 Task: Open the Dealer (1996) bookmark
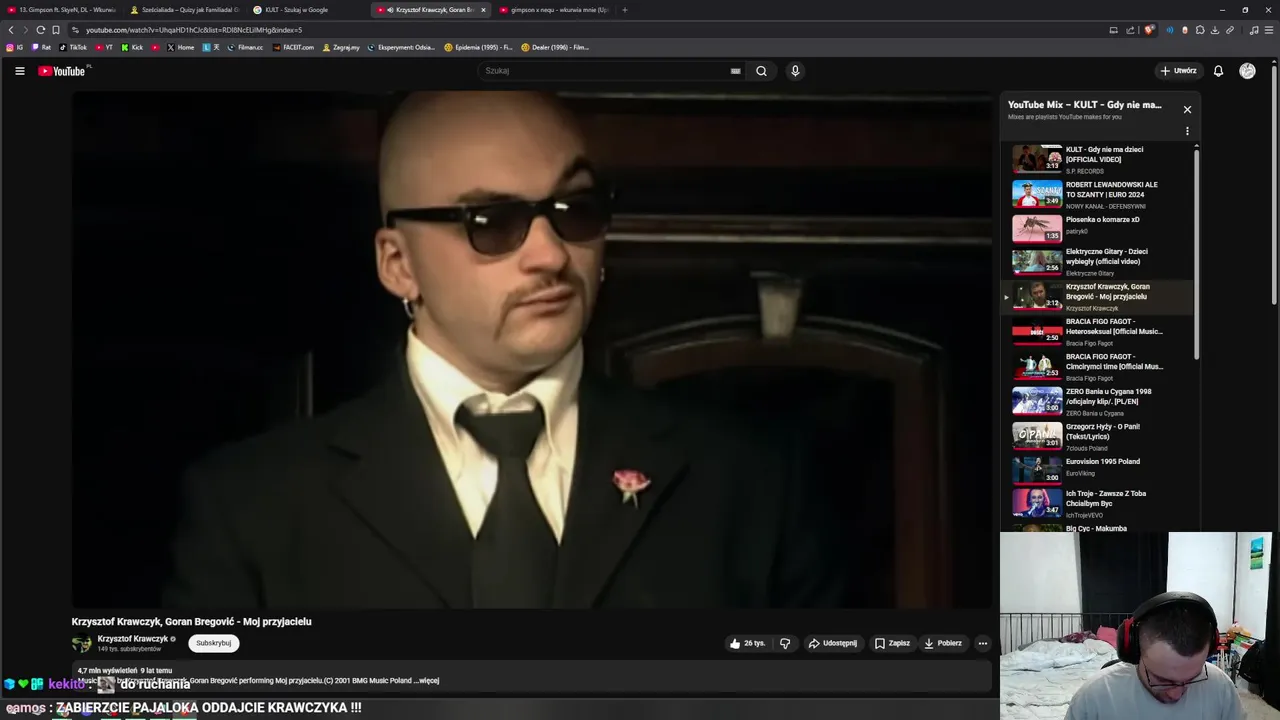tap(555, 47)
